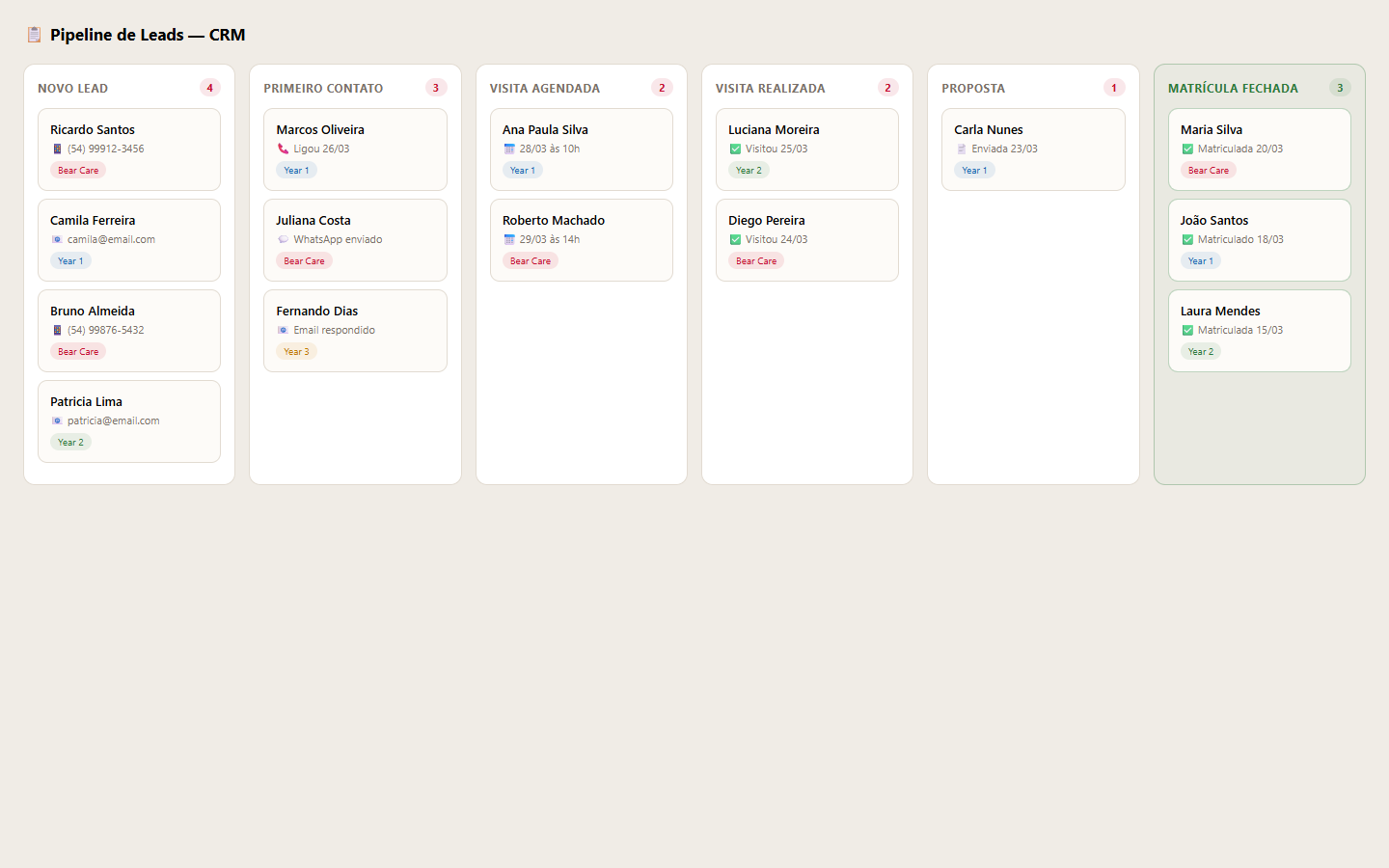The height and width of the screenshot is (868, 1389).
Task: Click the calendar icon on Roberto Machado card
Action: pyautogui.click(x=508, y=239)
